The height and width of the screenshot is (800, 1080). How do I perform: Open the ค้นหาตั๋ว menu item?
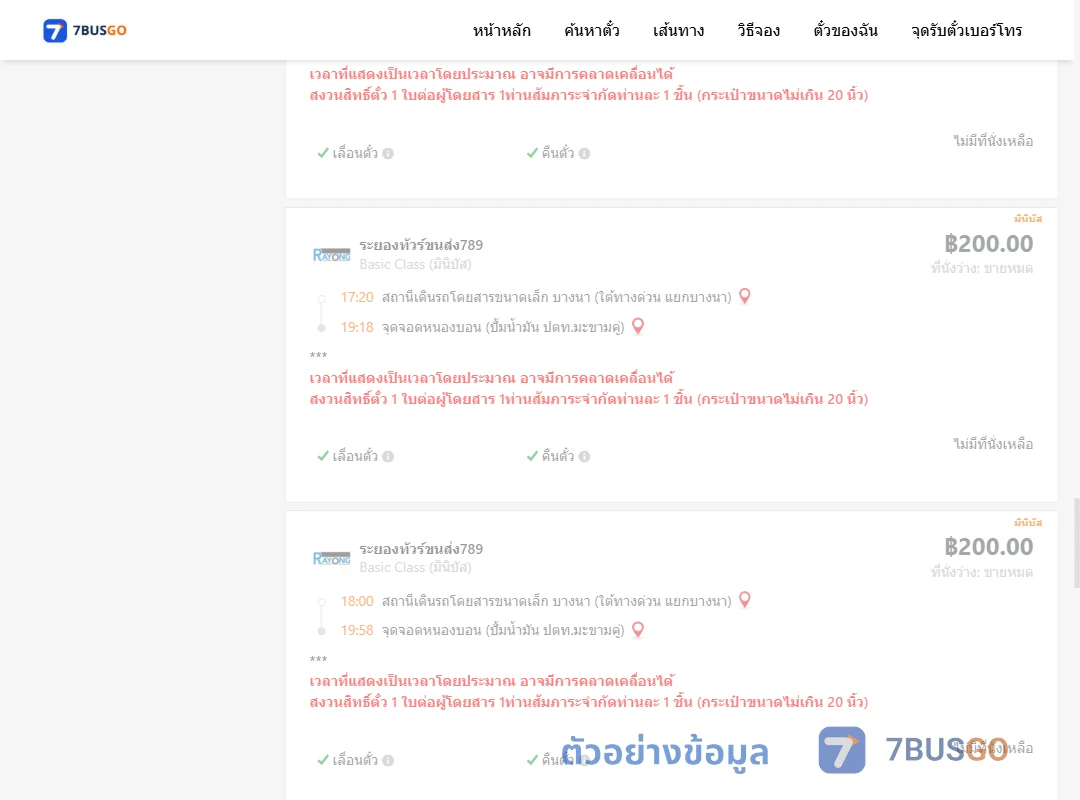(x=592, y=30)
